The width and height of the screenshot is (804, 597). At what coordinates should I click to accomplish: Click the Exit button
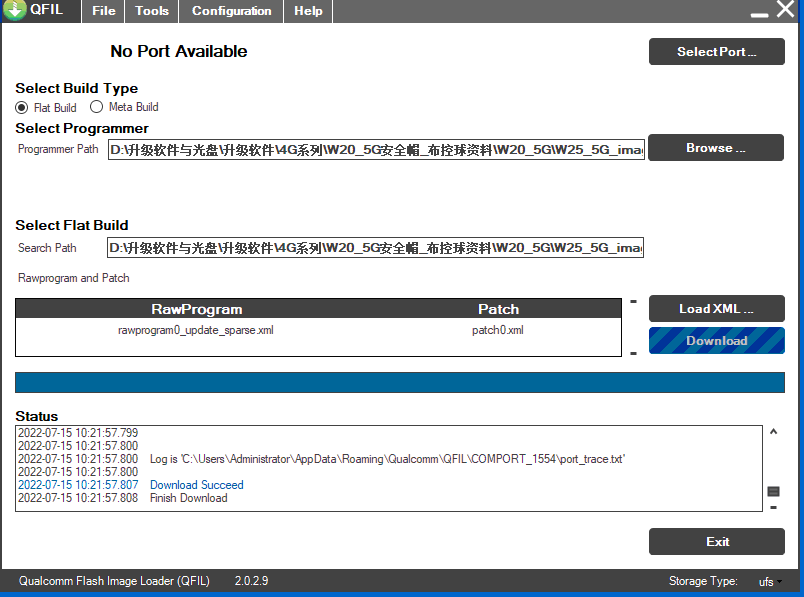click(x=716, y=542)
